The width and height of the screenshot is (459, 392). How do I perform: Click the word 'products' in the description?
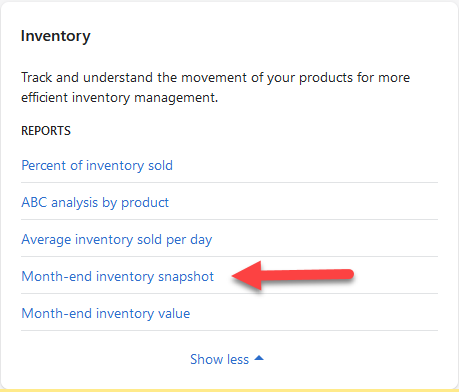tap(326, 78)
